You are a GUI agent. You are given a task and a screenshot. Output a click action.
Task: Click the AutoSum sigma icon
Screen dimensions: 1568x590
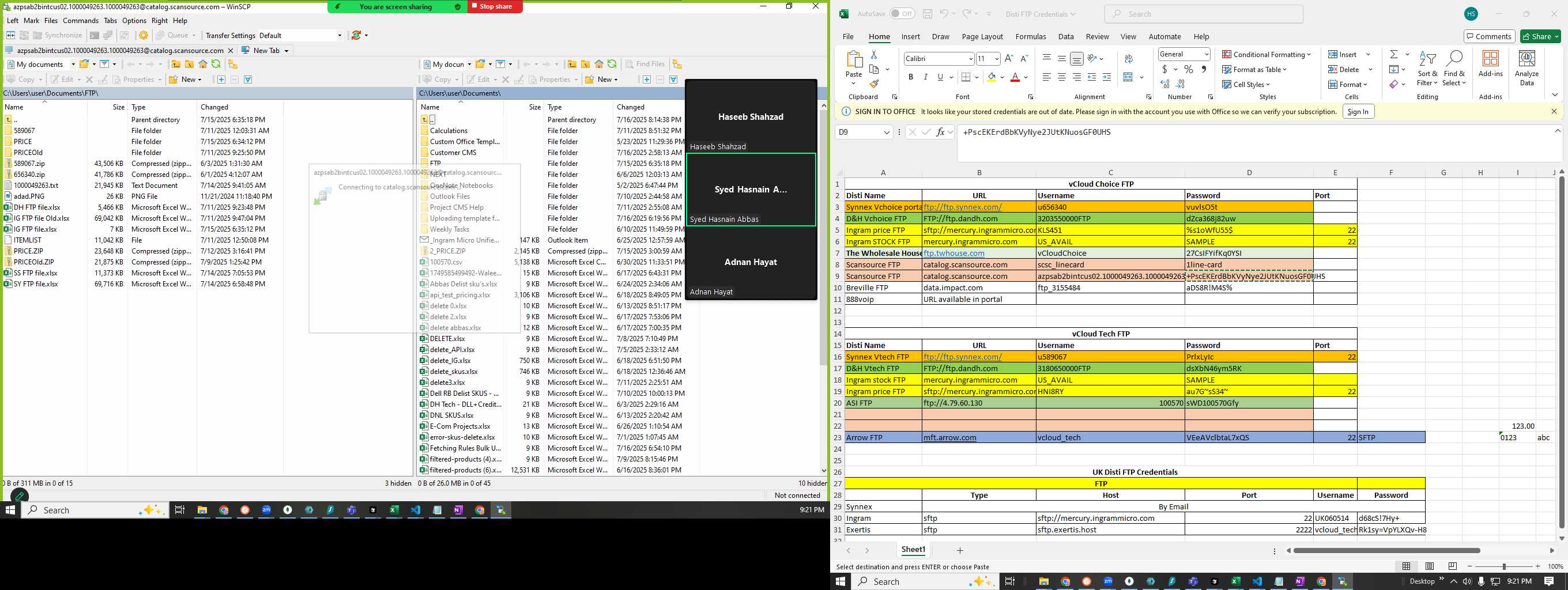tap(1393, 54)
